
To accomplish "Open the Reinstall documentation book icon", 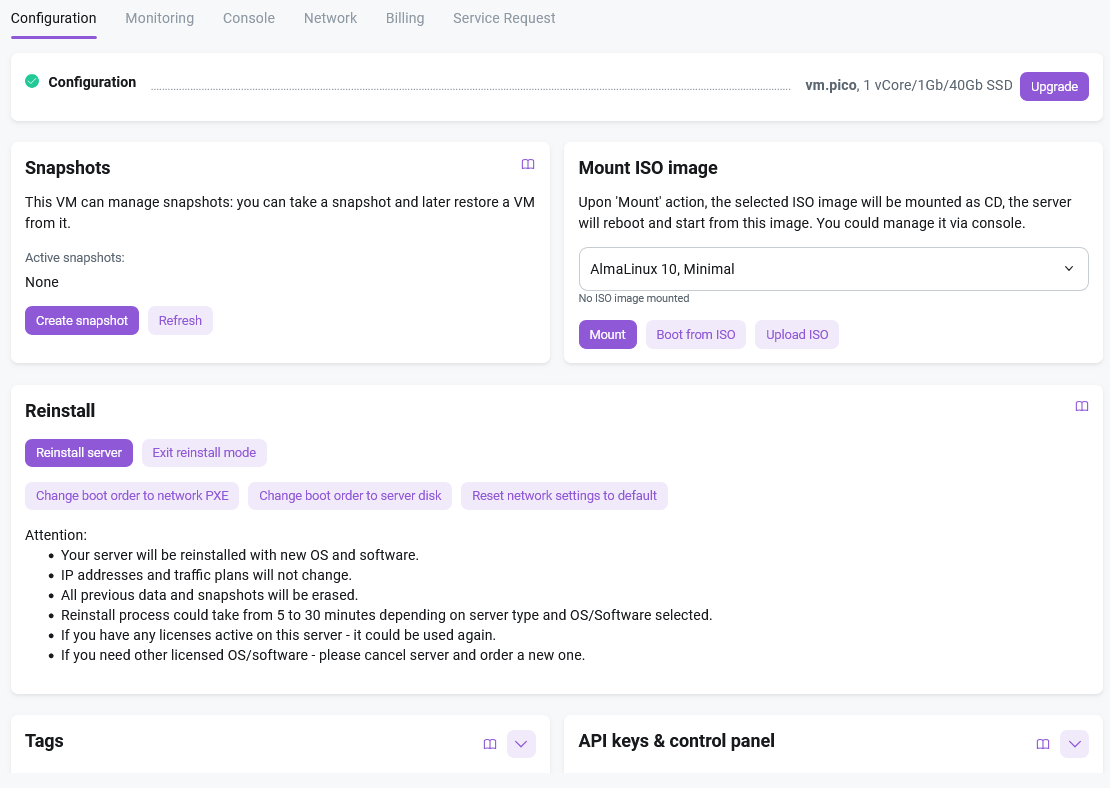I will coord(1081,407).
